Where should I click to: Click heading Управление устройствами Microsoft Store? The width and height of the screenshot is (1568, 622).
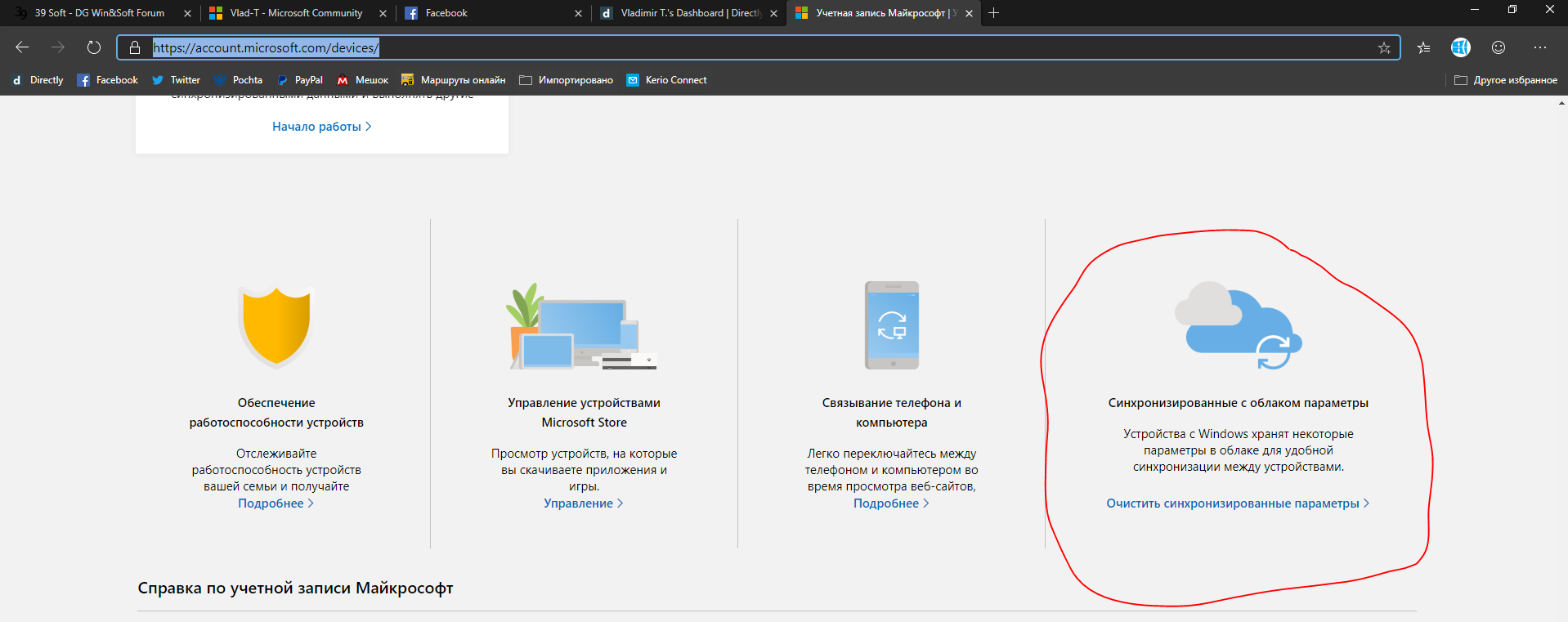(584, 413)
